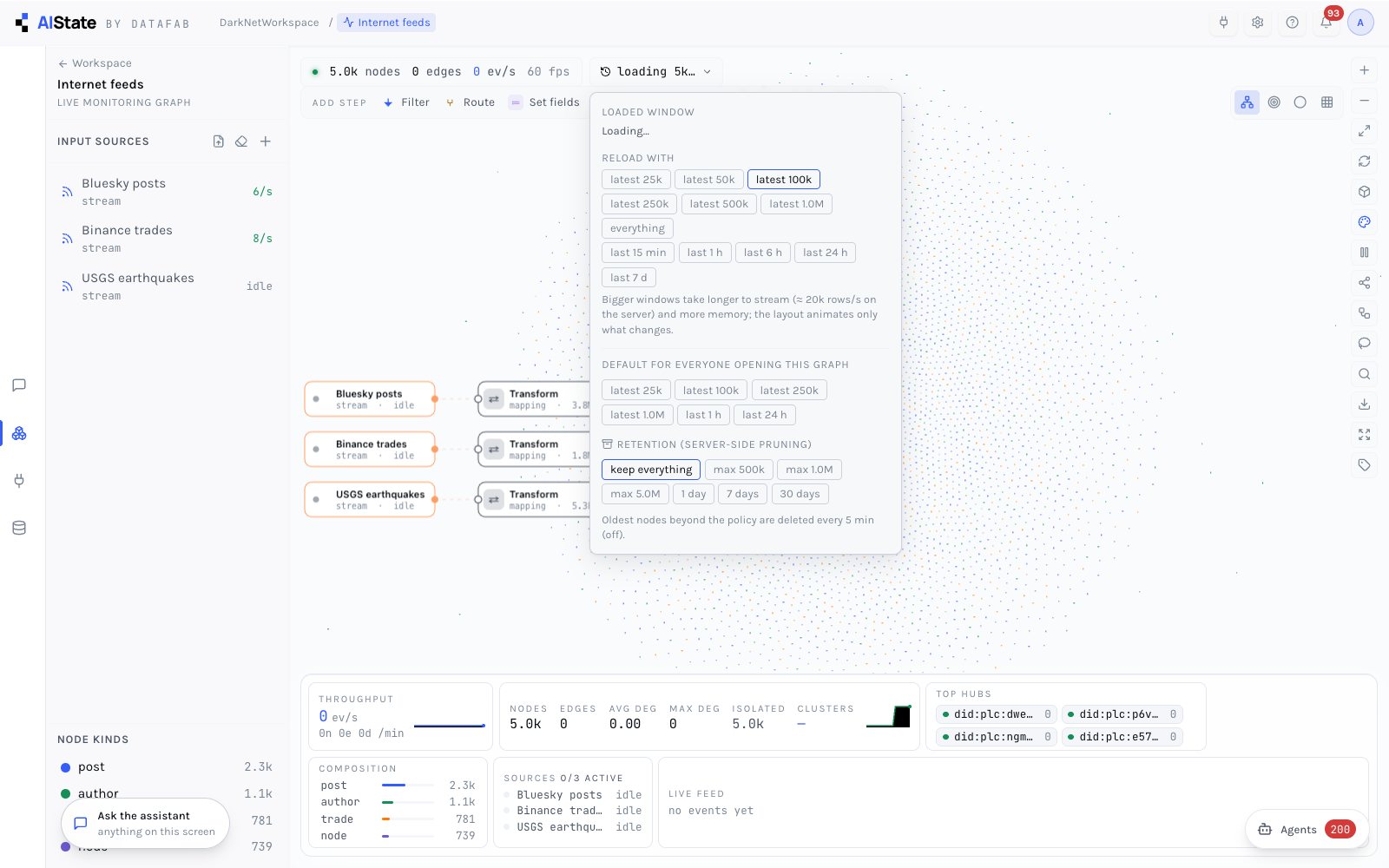Open the search icon in right toolbar

[x=1364, y=374]
